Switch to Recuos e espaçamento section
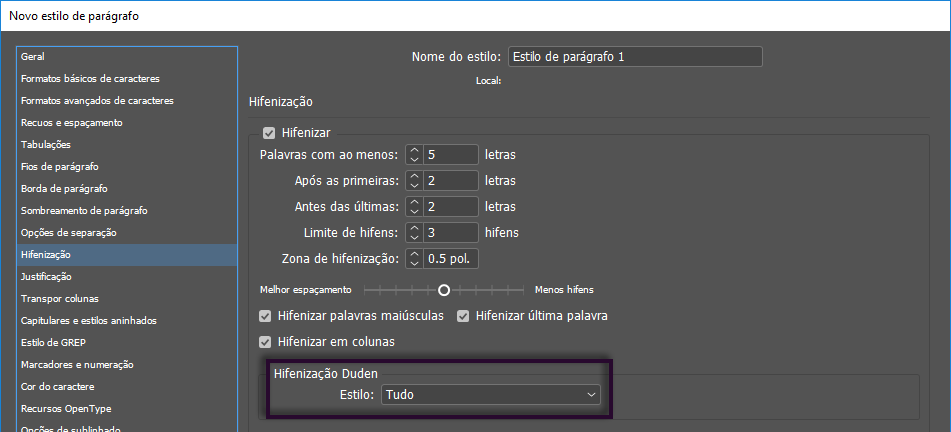This screenshot has height=432, width=951. (72, 123)
